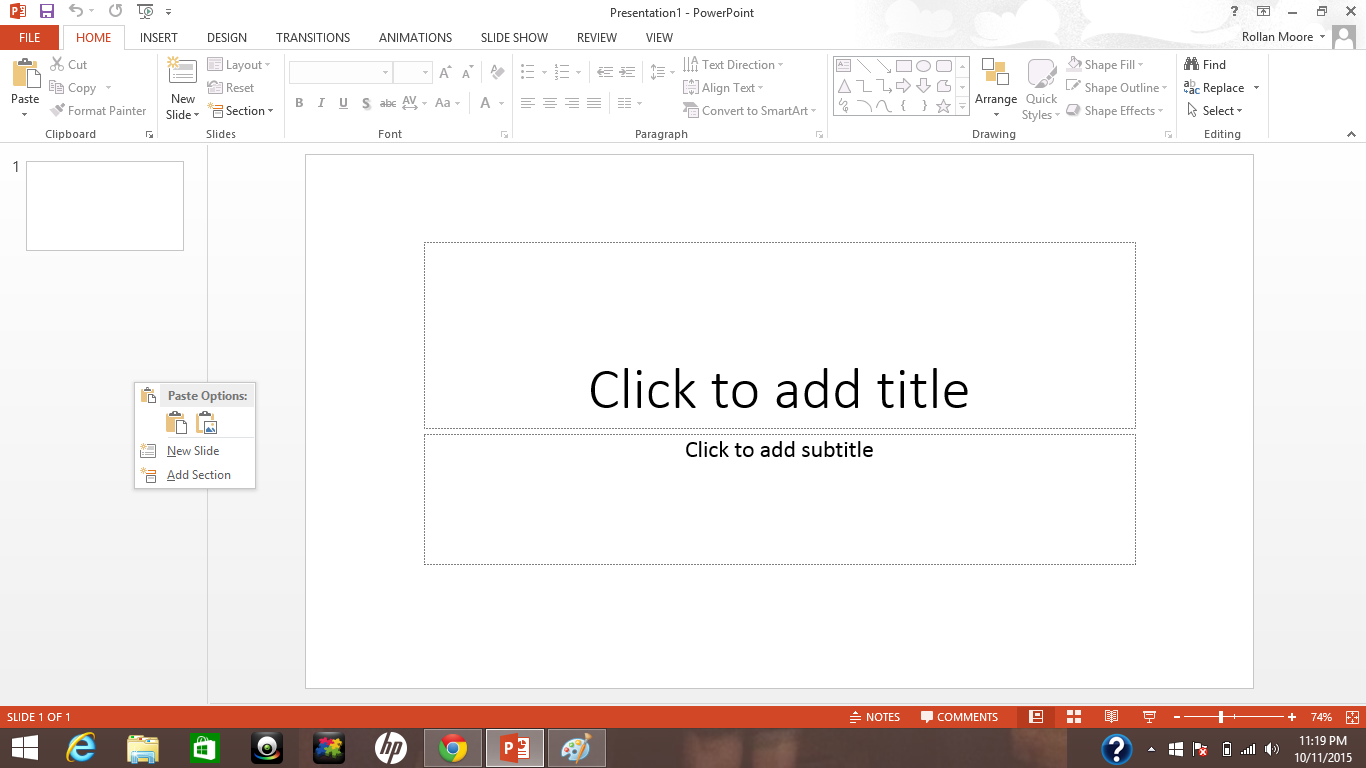Viewport: 1366px width, 768px height.
Task: Start presentation from beginning quick access icon
Action: click(145, 12)
